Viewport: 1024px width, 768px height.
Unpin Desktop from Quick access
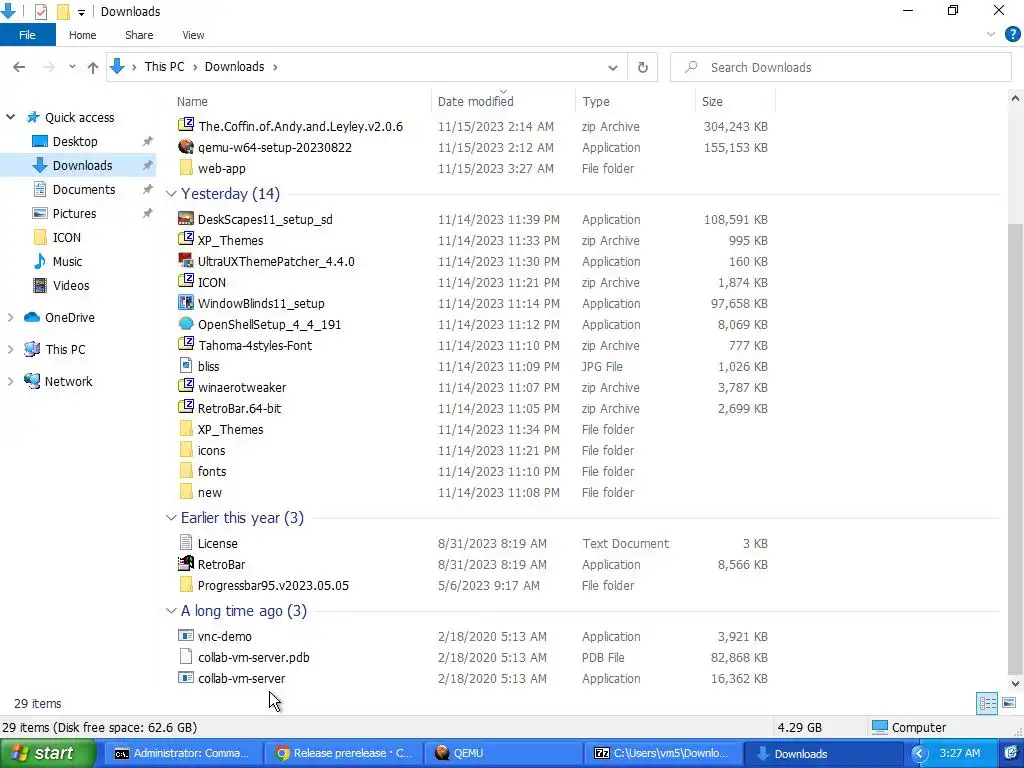point(148,141)
